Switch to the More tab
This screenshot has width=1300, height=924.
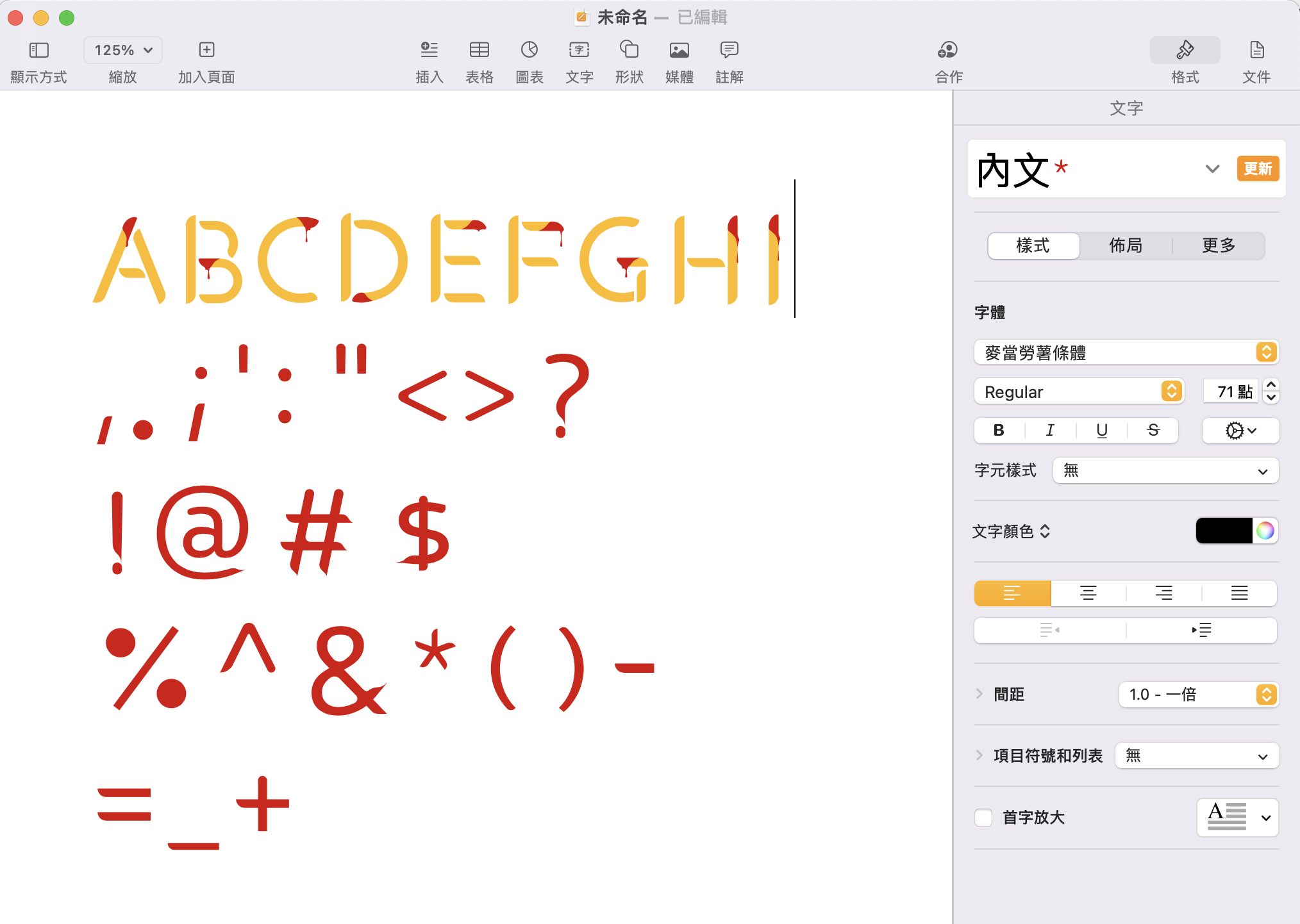pos(1218,245)
